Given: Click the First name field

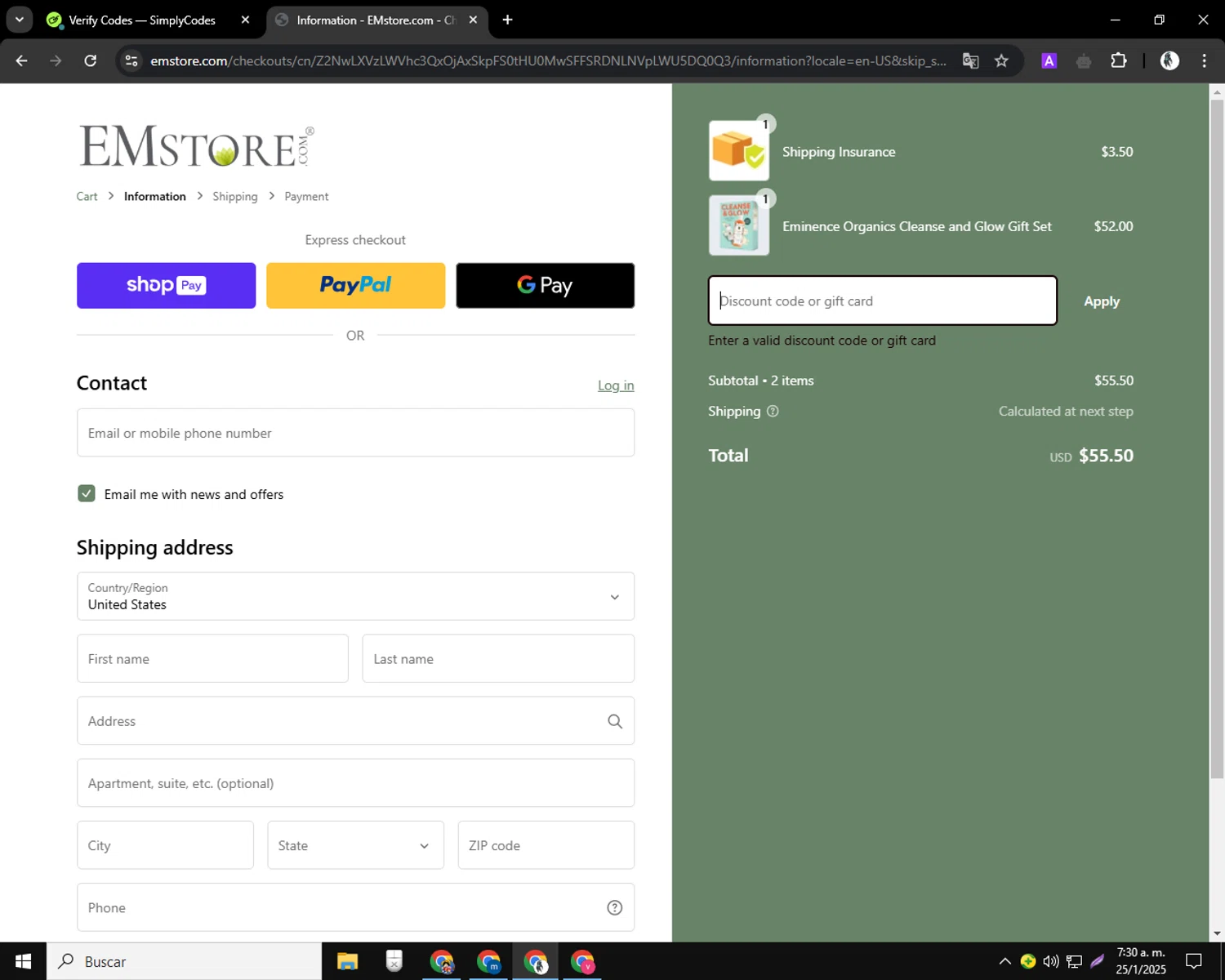Looking at the screenshot, I should [x=212, y=658].
